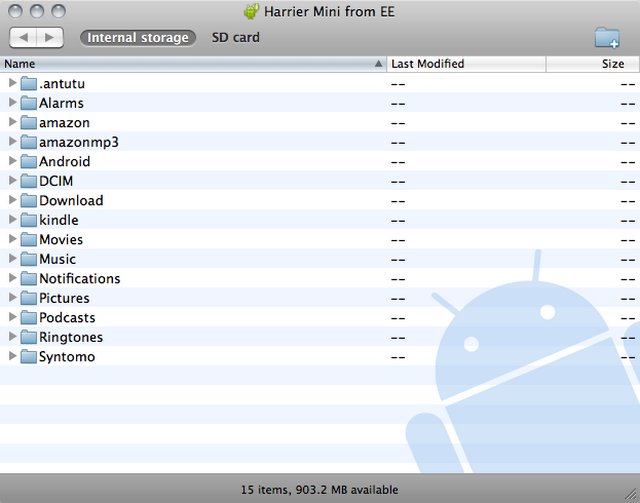Click the Podcasts folder icon
Screen dimensions: 640x503
28,318
